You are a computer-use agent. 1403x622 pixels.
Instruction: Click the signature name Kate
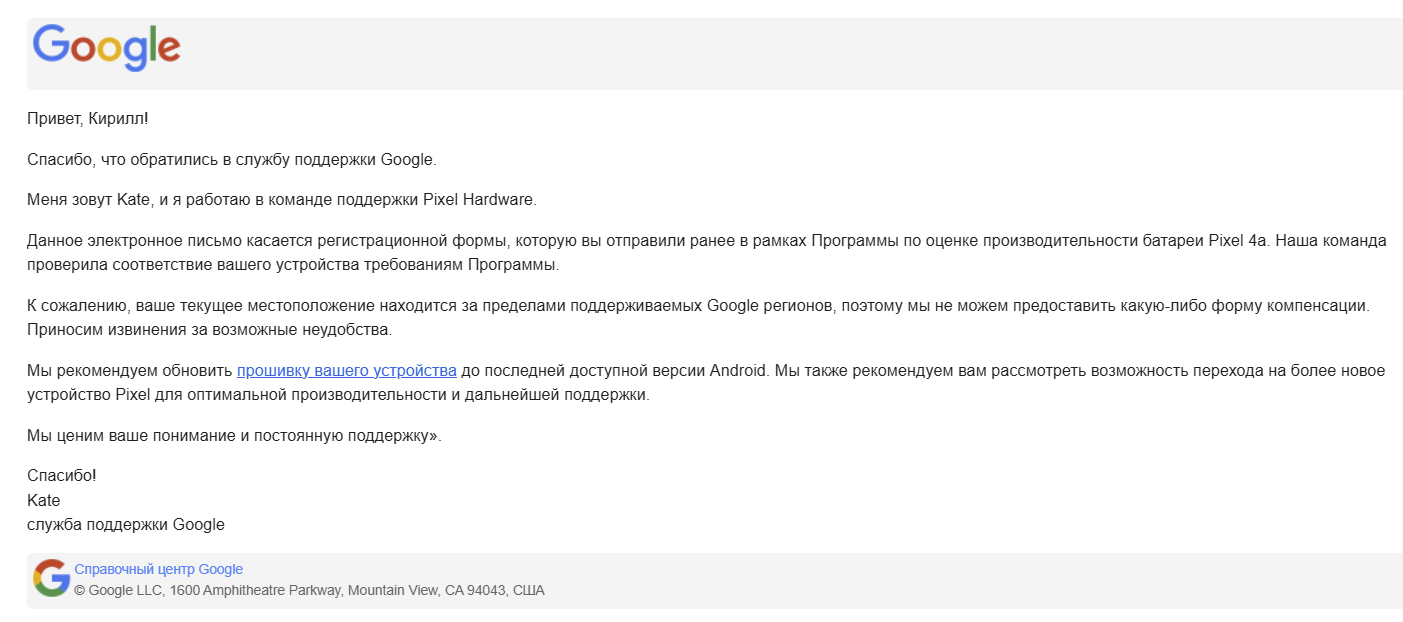[43, 500]
